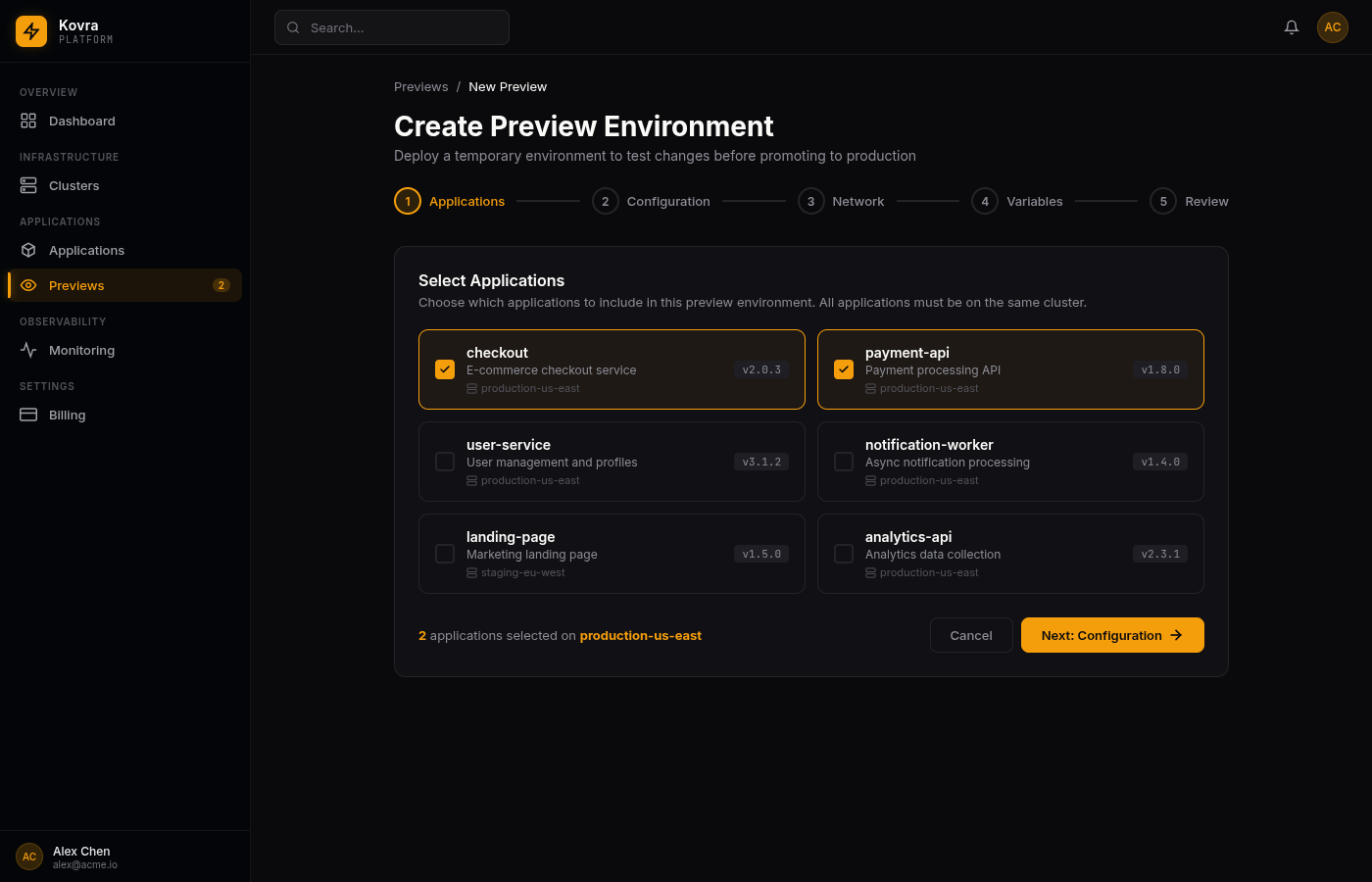The width and height of the screenshot is (1372, 882).
Task: Select the user-service card title
Action: (x=509, y=445)
